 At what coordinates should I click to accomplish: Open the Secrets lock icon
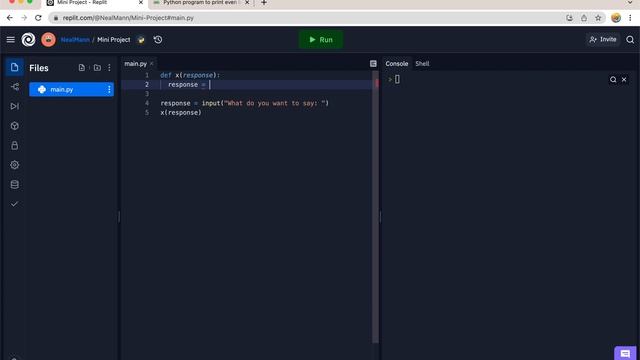click(15, 145)
